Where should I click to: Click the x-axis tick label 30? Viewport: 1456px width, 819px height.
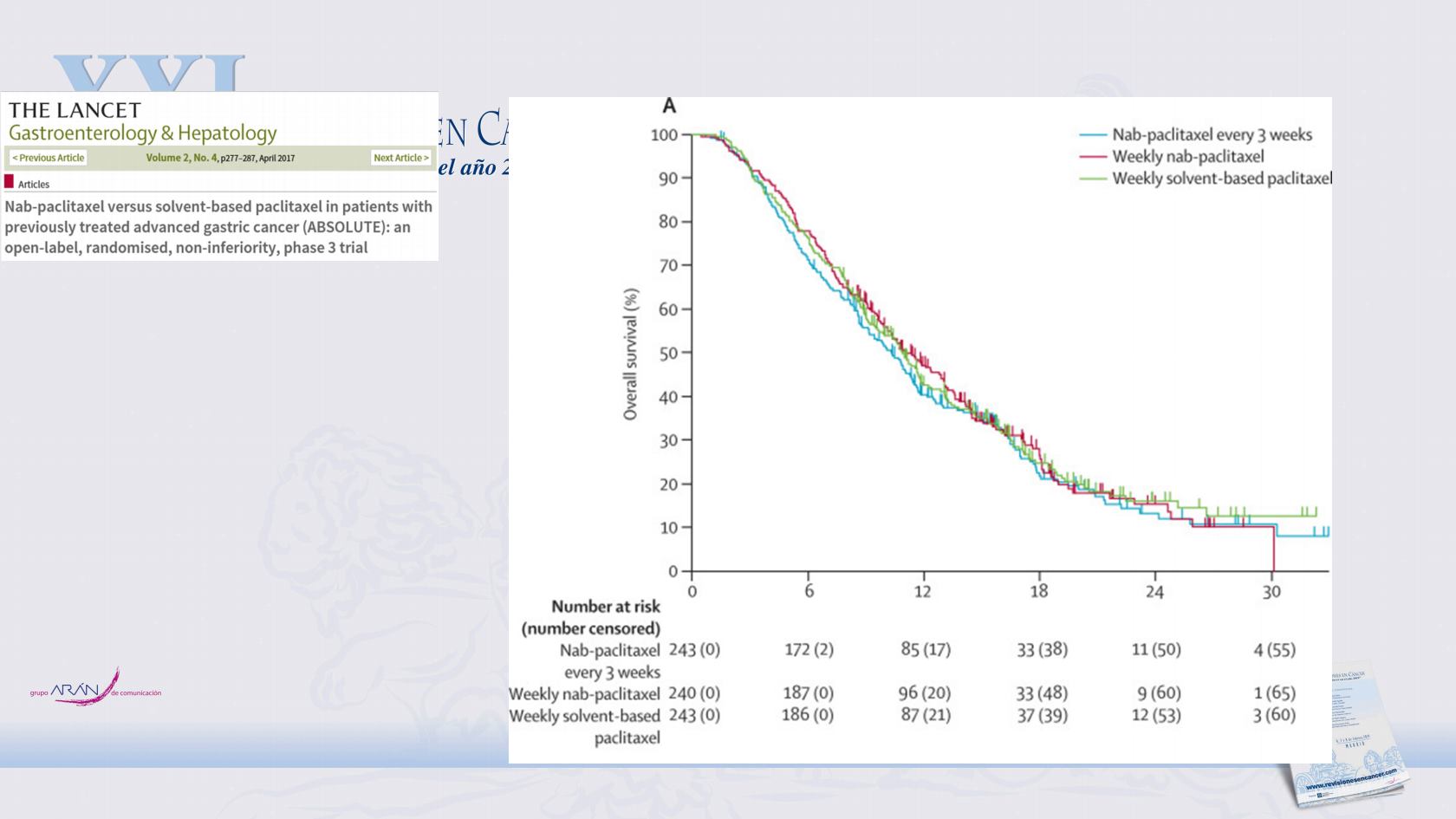coord(1271,592)
